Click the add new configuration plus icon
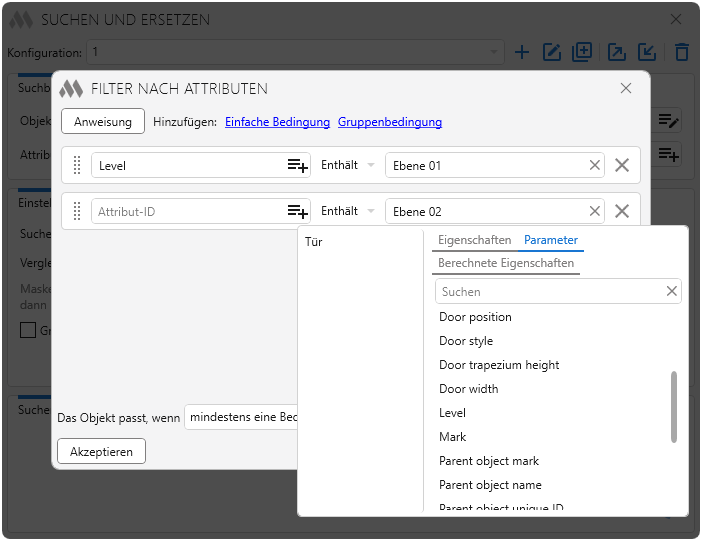 521,52
